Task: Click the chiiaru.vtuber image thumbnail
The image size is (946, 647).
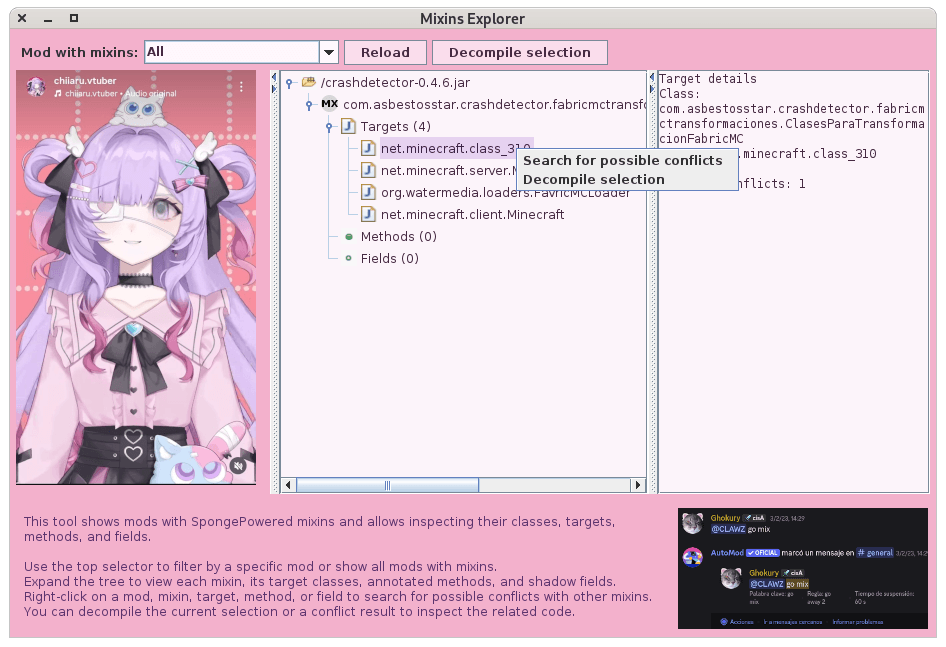Action: [x=136, y=278]
